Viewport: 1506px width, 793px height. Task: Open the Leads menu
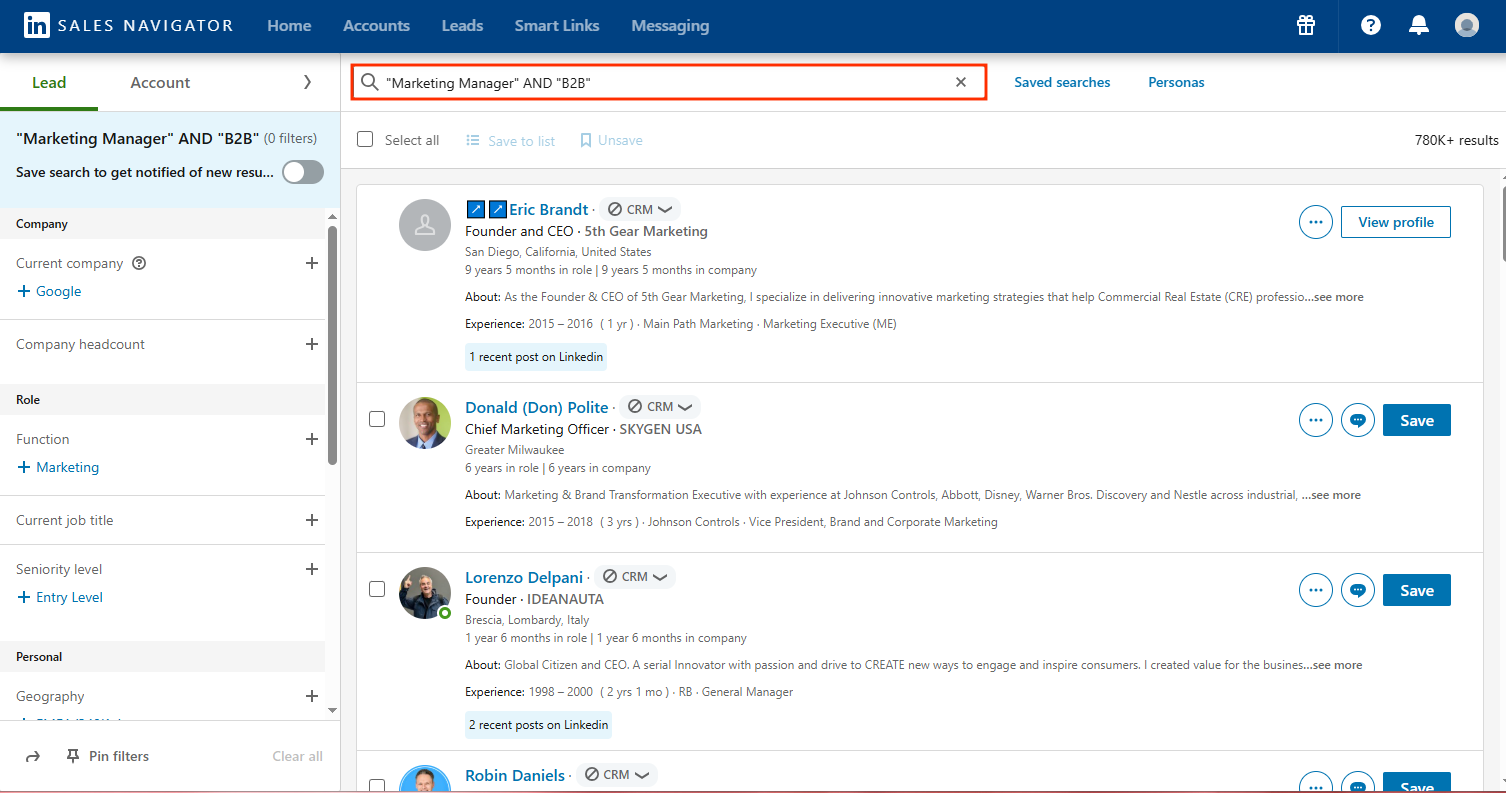(x=462, y=26)
